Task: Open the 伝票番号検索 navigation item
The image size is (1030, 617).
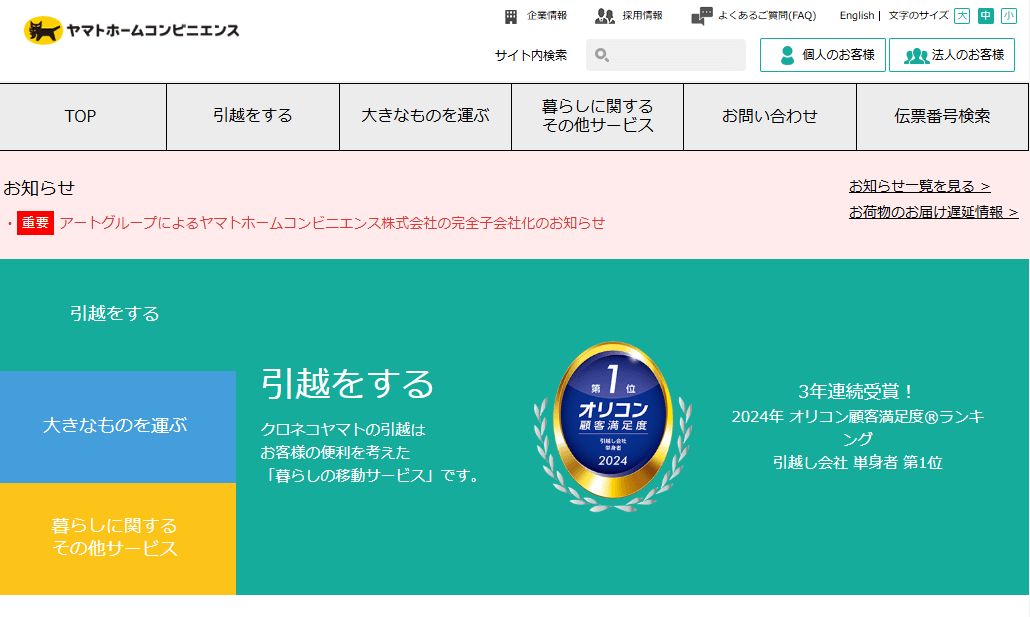Action: click(943, 117)
